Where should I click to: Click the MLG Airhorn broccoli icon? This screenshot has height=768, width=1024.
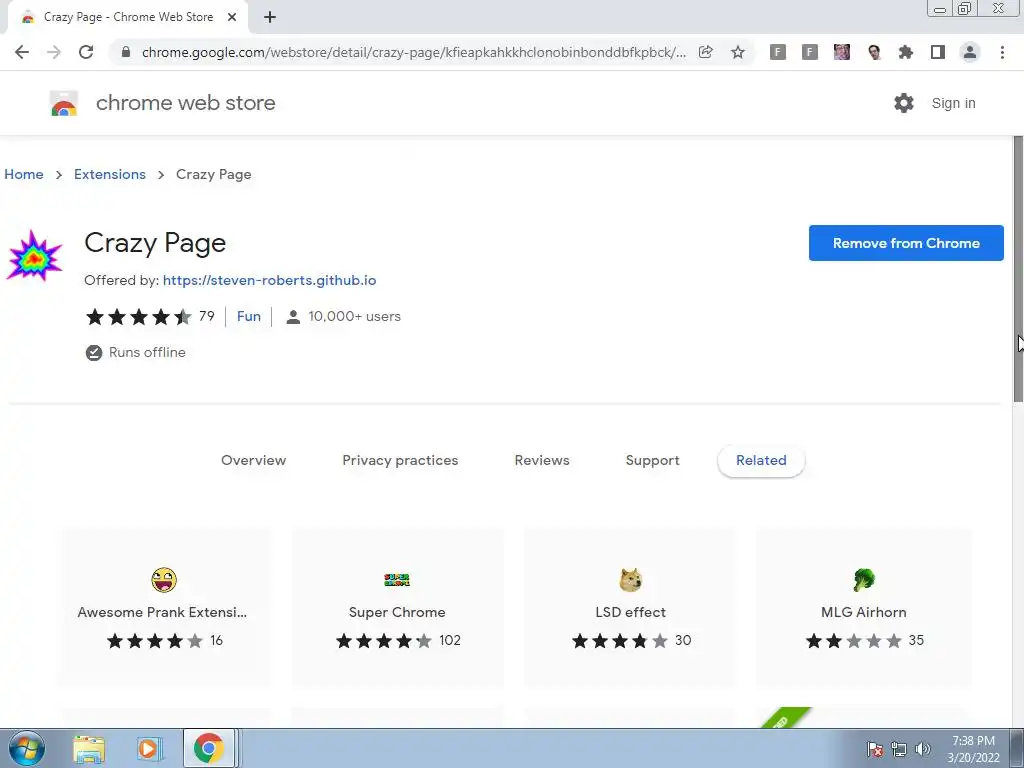click(863, 580)
